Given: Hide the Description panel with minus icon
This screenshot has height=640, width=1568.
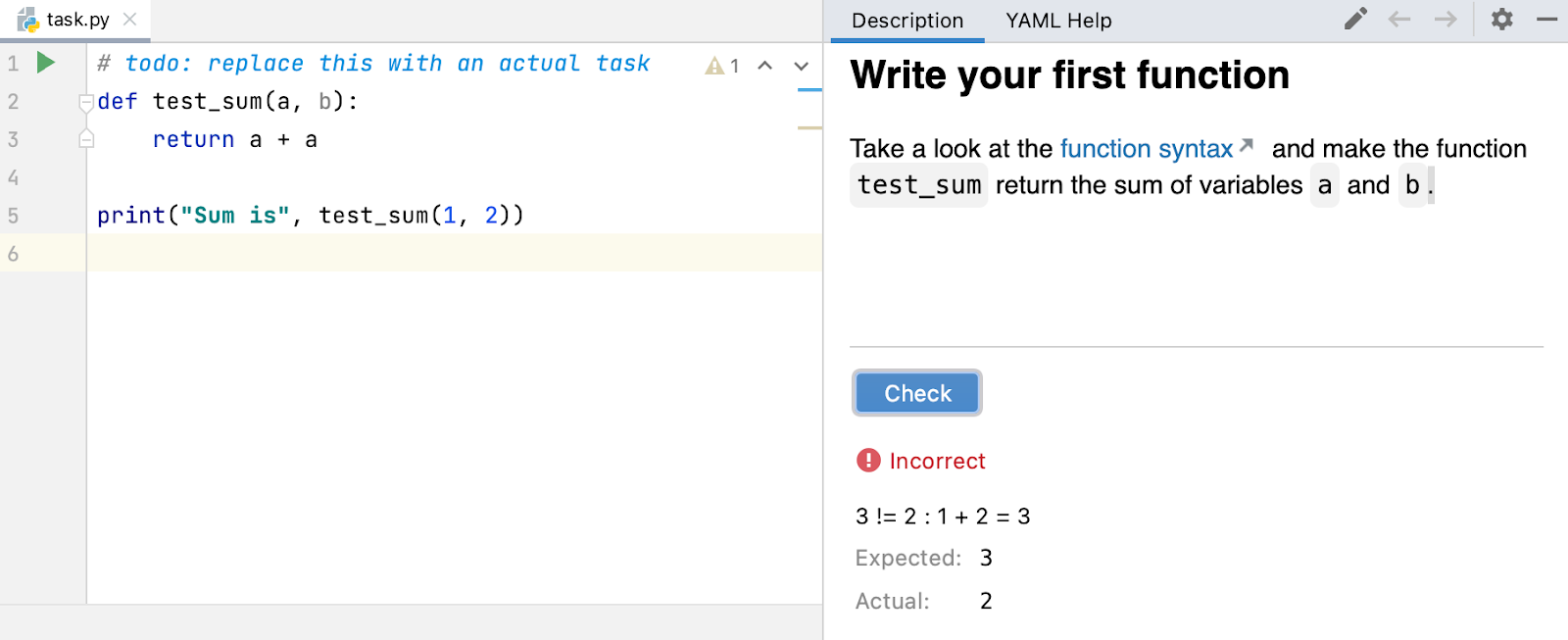Looking at the screenshot, I should (x=1547, y=20).
